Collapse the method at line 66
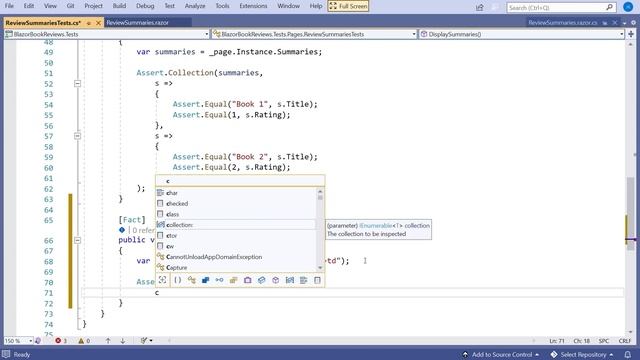The width and height of the screenshot is (640, 360). click(78, 240)
